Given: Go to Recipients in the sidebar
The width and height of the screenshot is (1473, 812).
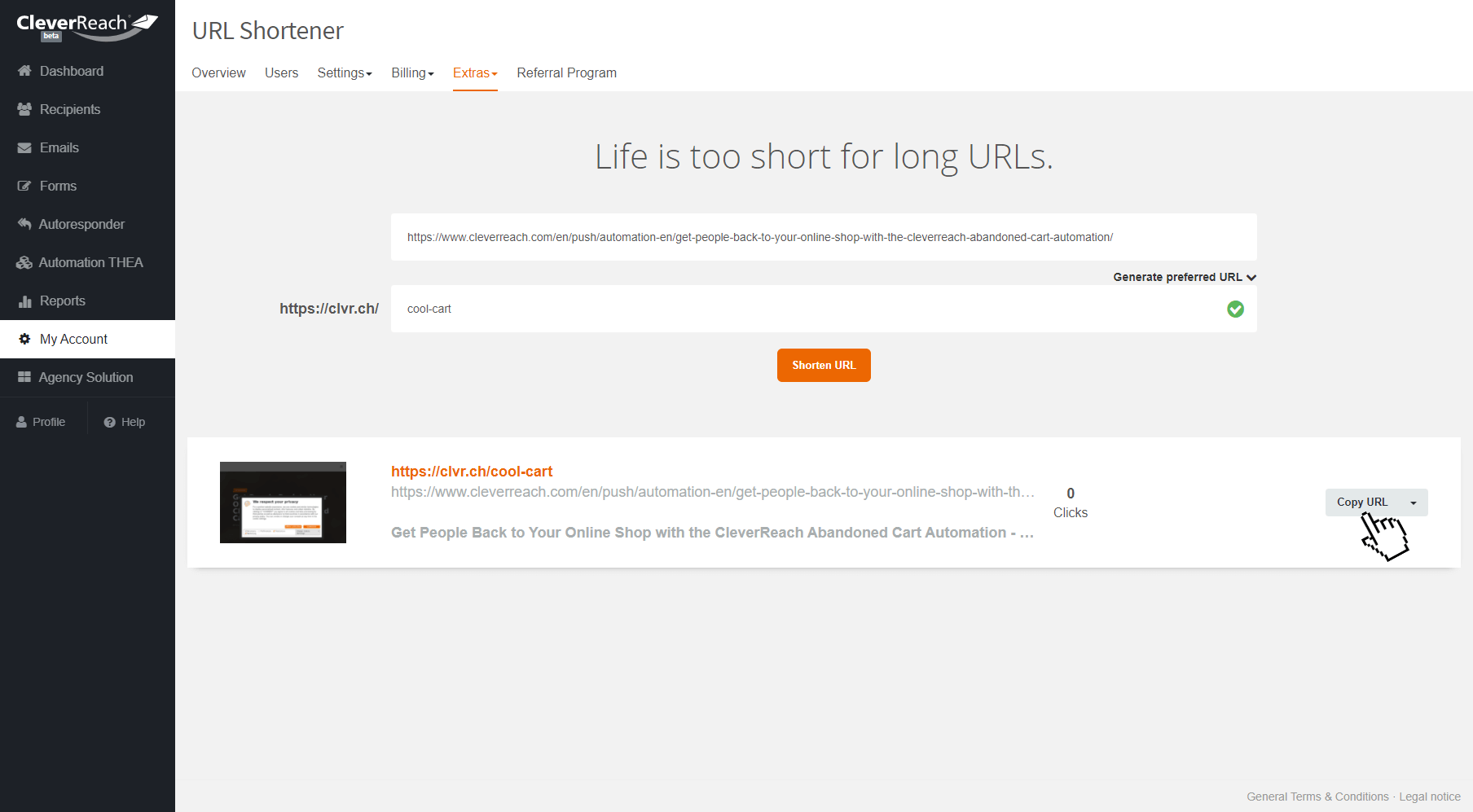Looking at the screenshot, I should click(x=87, y=109).
